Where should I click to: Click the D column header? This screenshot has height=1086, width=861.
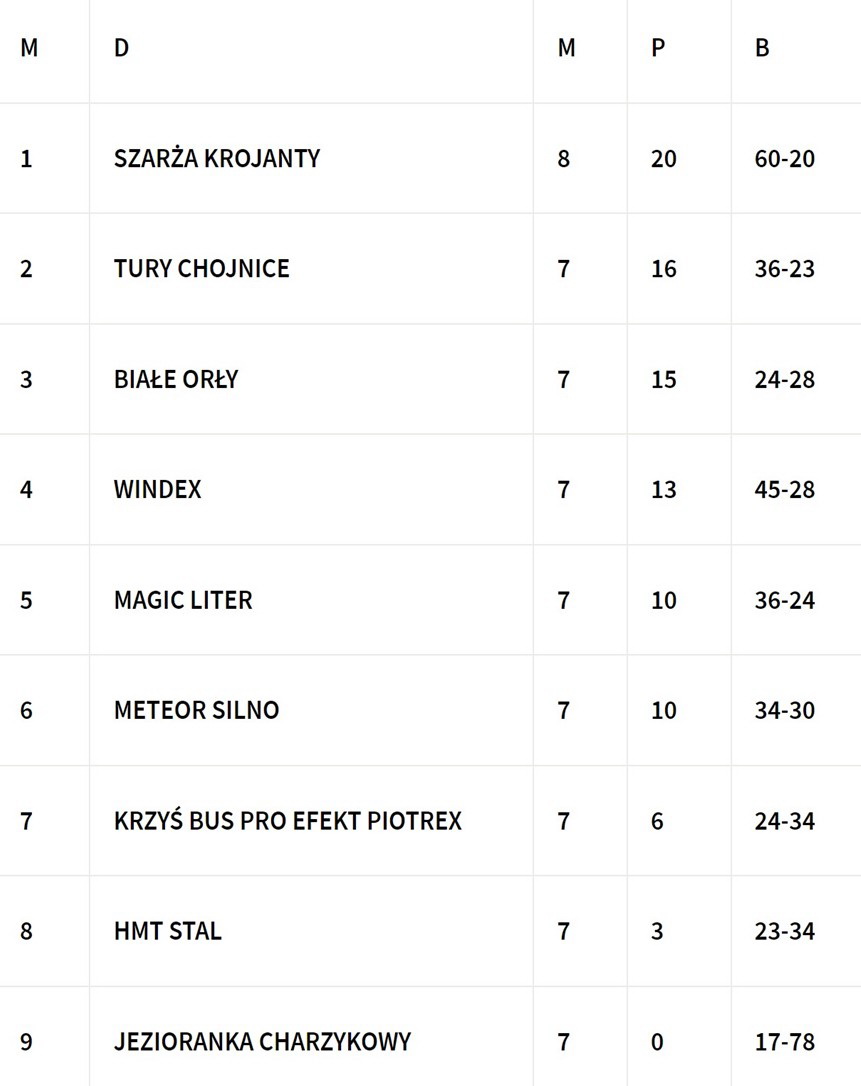[121, 48]
